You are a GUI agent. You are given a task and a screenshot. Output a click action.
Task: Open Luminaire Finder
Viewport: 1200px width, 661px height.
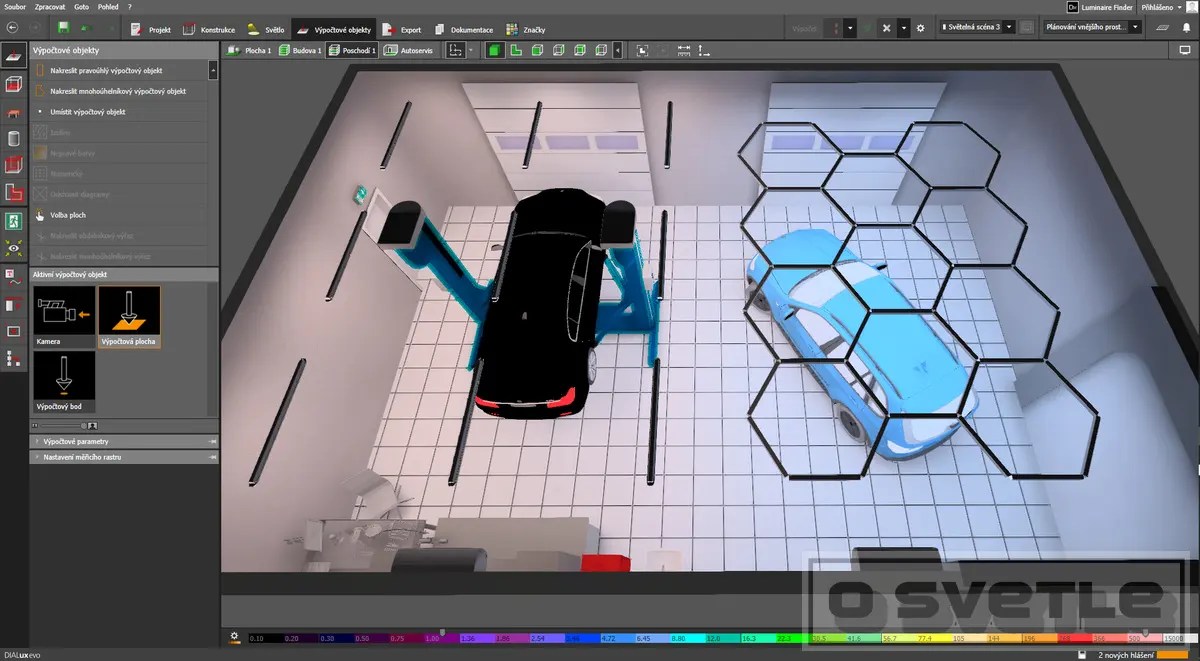pos(1101,6)
